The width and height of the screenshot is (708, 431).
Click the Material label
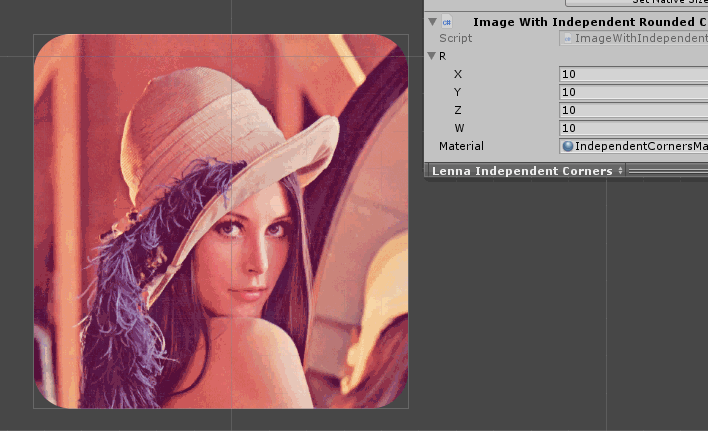tap(461, 146)
